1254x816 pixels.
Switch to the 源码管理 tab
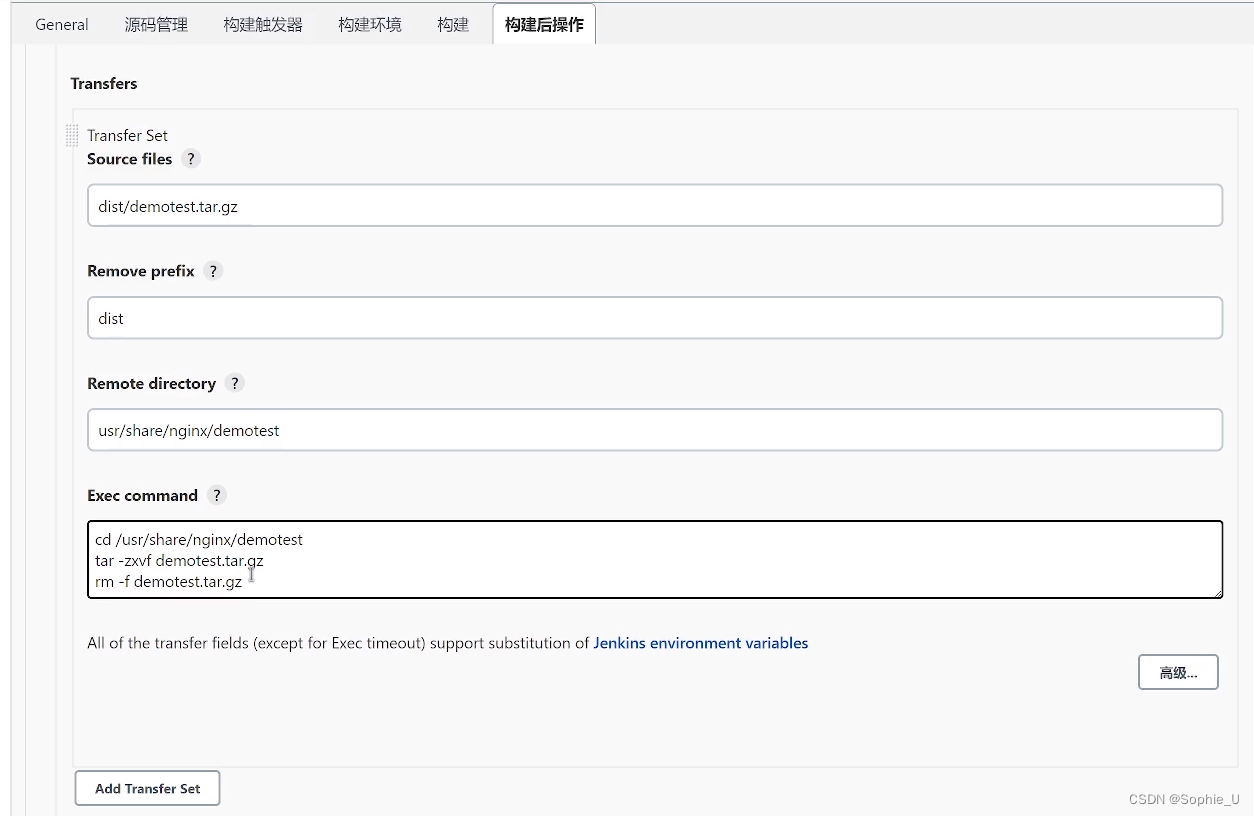156,25
